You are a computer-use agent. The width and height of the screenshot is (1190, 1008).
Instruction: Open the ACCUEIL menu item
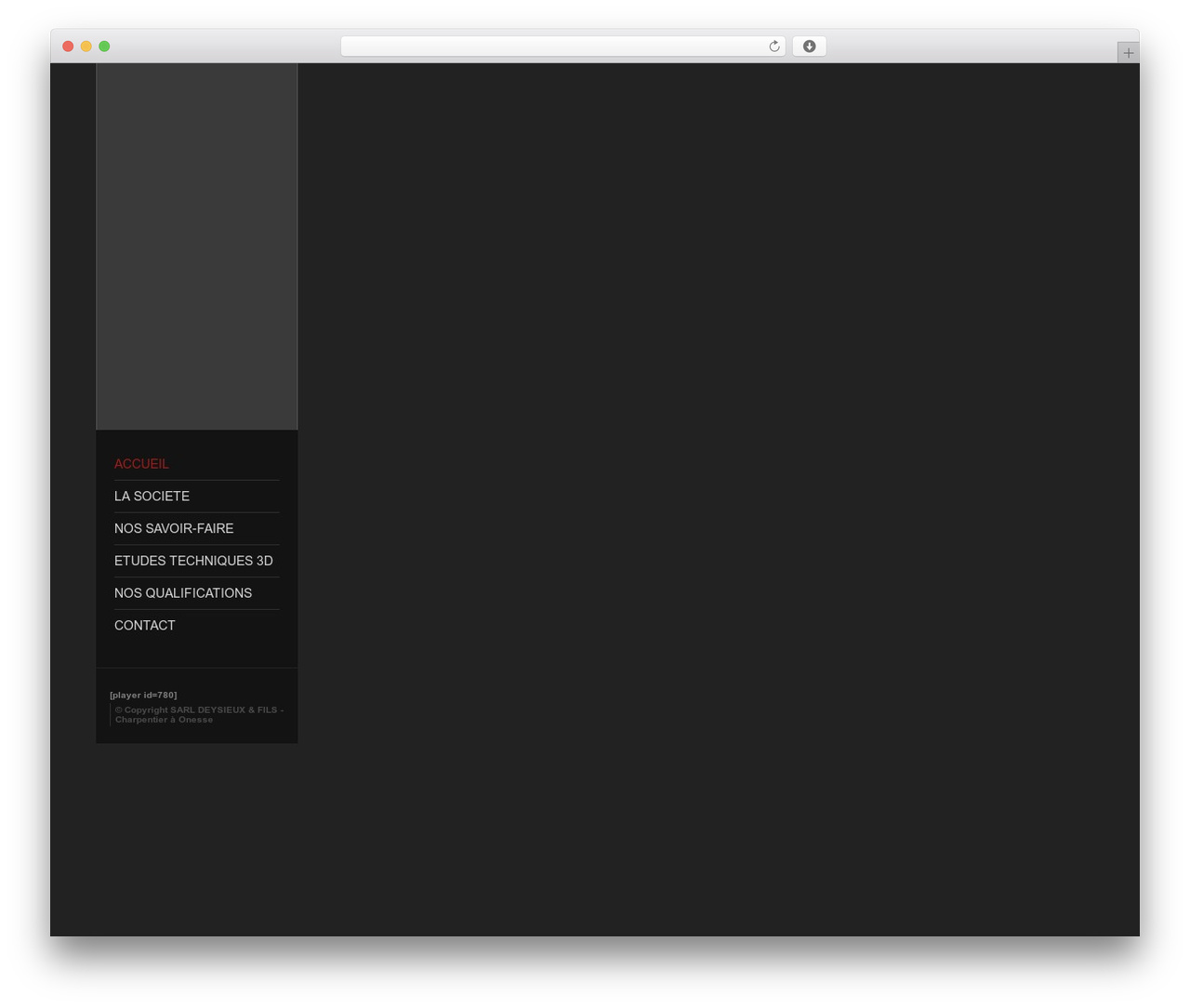[x=141, y=464]
